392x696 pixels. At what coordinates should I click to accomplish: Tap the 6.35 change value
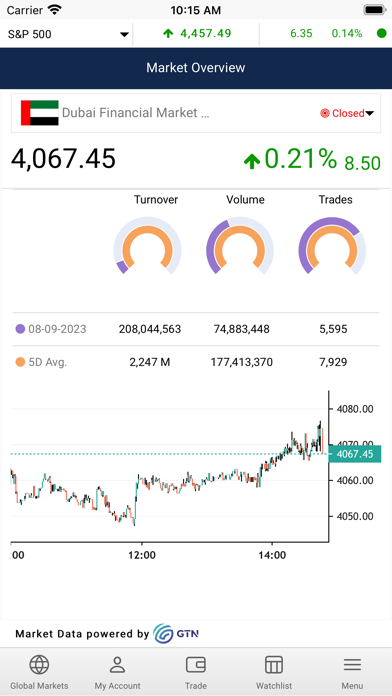click(x=301, y=33)
